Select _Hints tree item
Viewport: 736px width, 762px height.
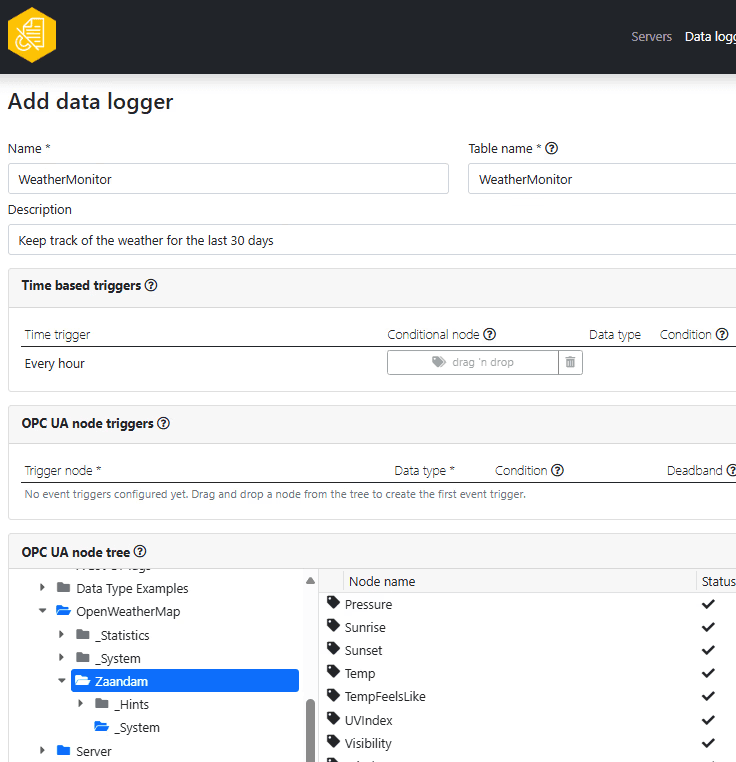131,704
